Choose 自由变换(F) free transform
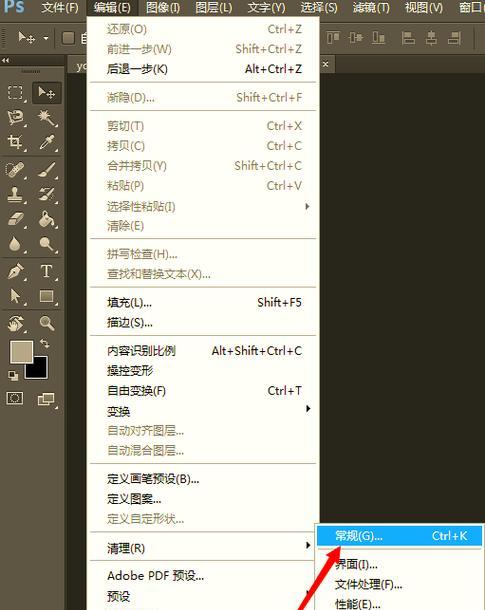485x610 pixels. coord(203,391)
